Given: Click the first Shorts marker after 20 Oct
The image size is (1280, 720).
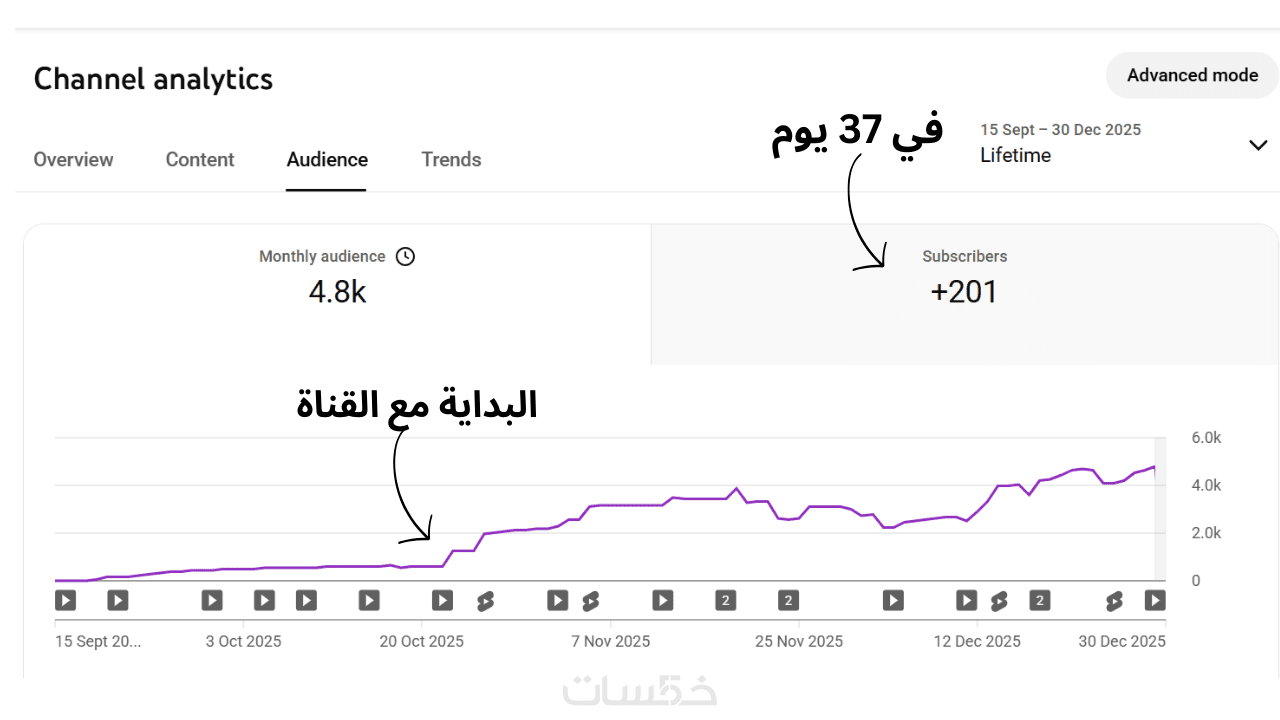Looking at the screenshot, I should [x=485, y=600].
